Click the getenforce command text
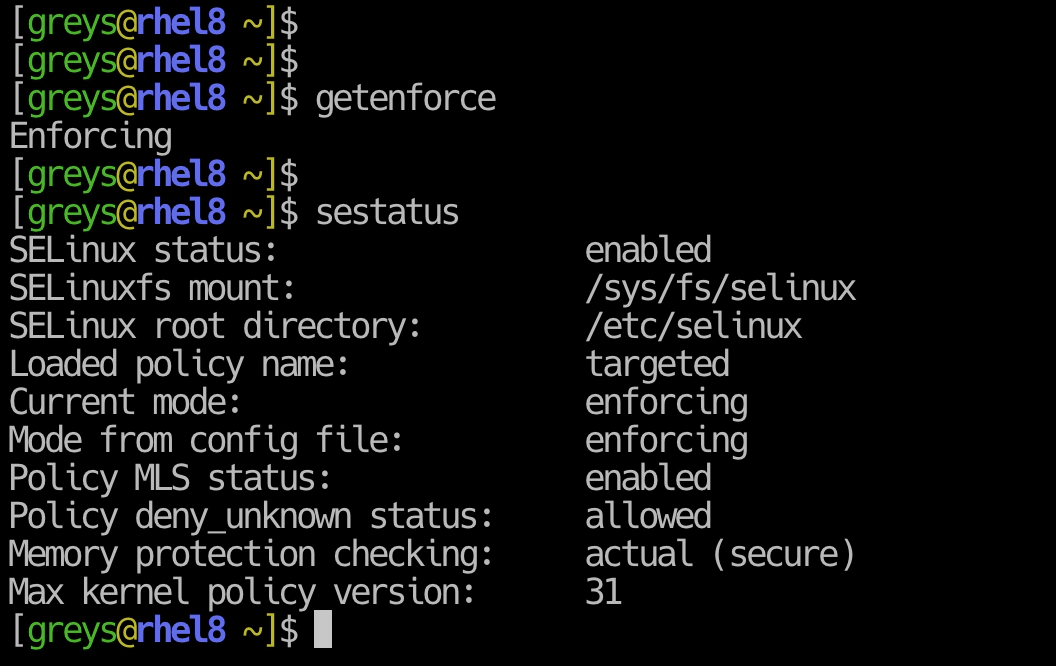1056x666 pixels. pos(405,100)
